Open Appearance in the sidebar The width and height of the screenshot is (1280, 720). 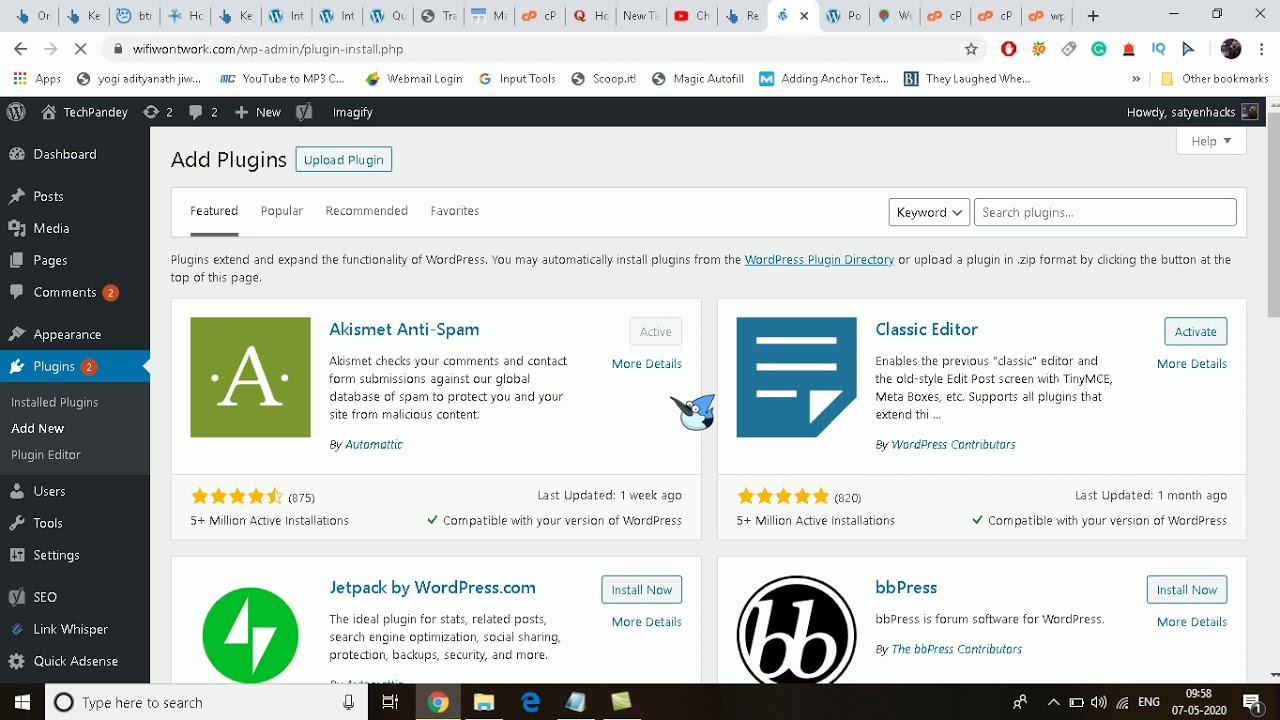point(67,334)
